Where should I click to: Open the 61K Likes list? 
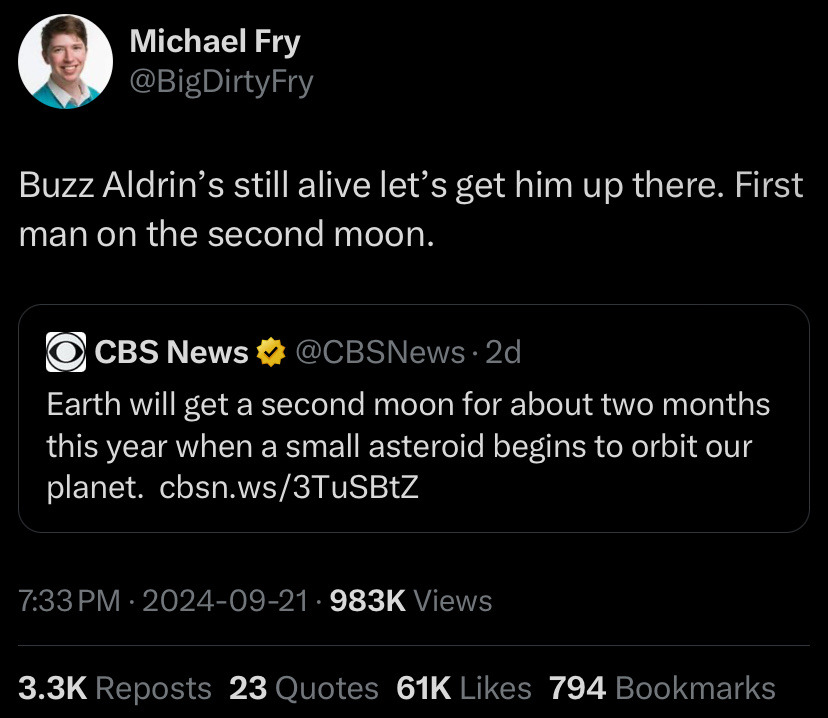(x=464, y=688)
